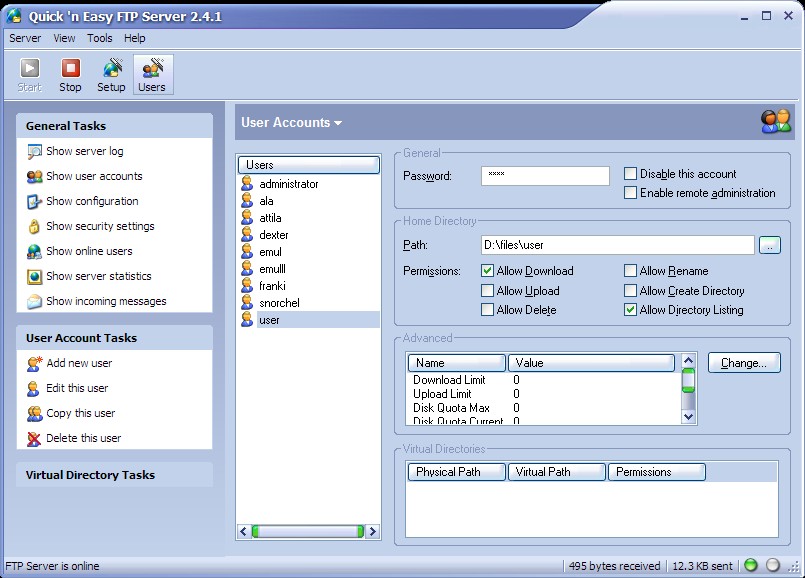Open the User Accounts dropdown arrow
805x578 pixels.
point(338,123)
